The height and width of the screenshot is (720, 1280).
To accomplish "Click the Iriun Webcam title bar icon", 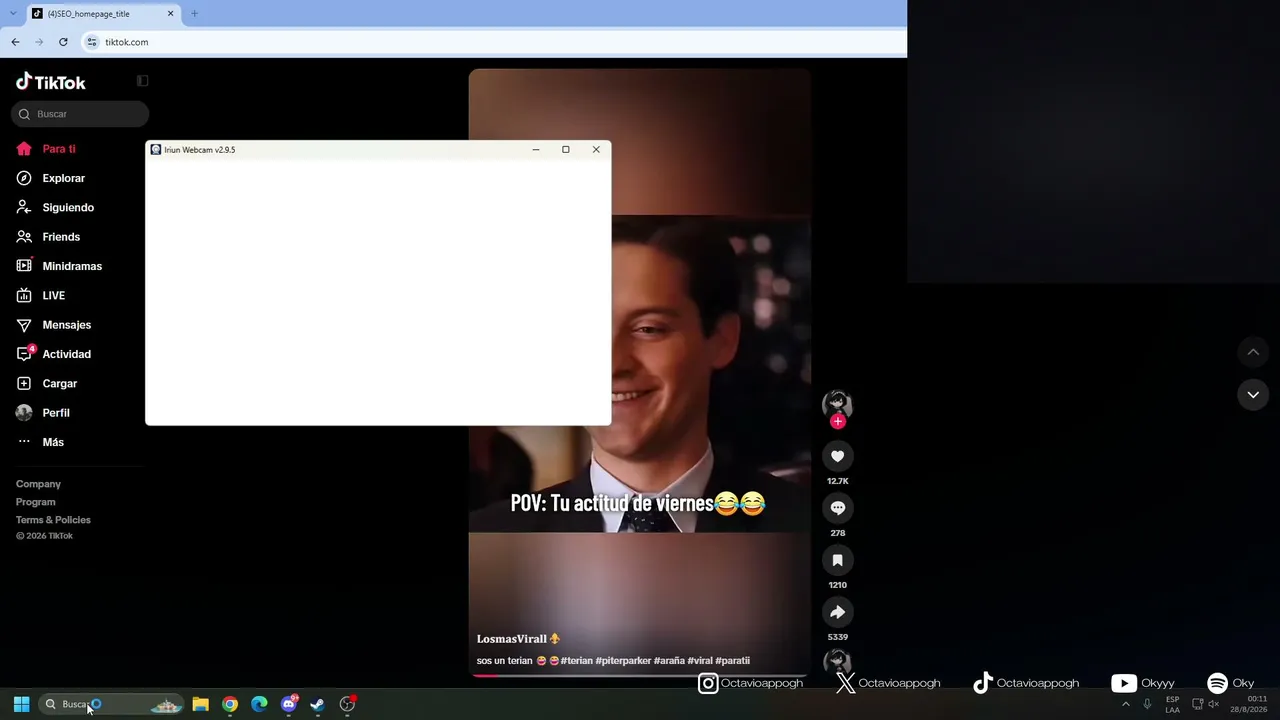I will (x=156, y=150).
